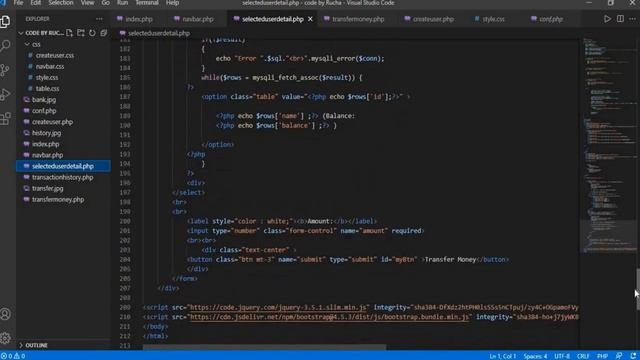Open the Explorer view icon
This screenshot has width=640, height=360.
(5, 21)
